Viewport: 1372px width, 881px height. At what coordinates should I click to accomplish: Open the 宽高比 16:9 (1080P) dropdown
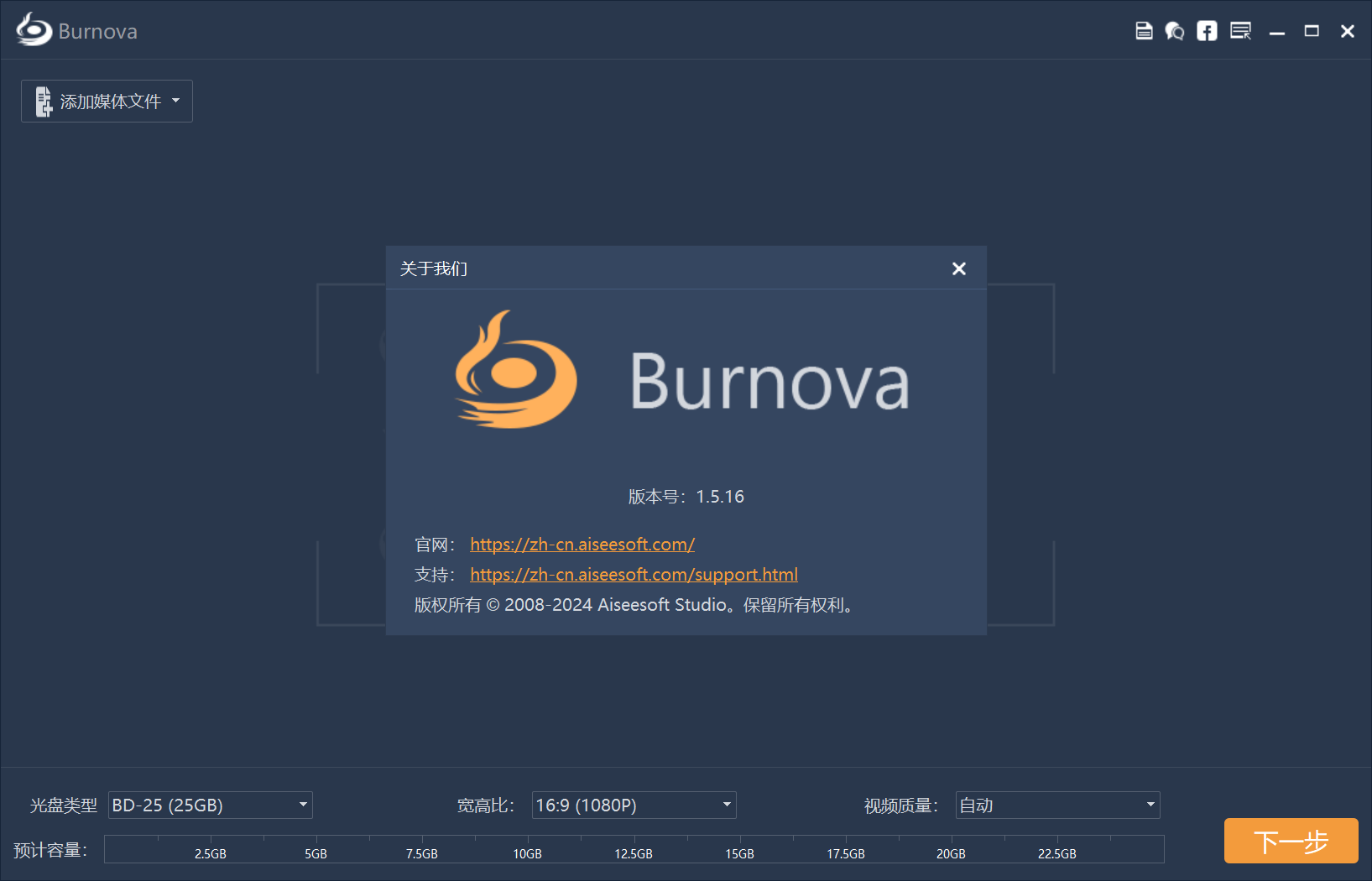coord(634,805)
